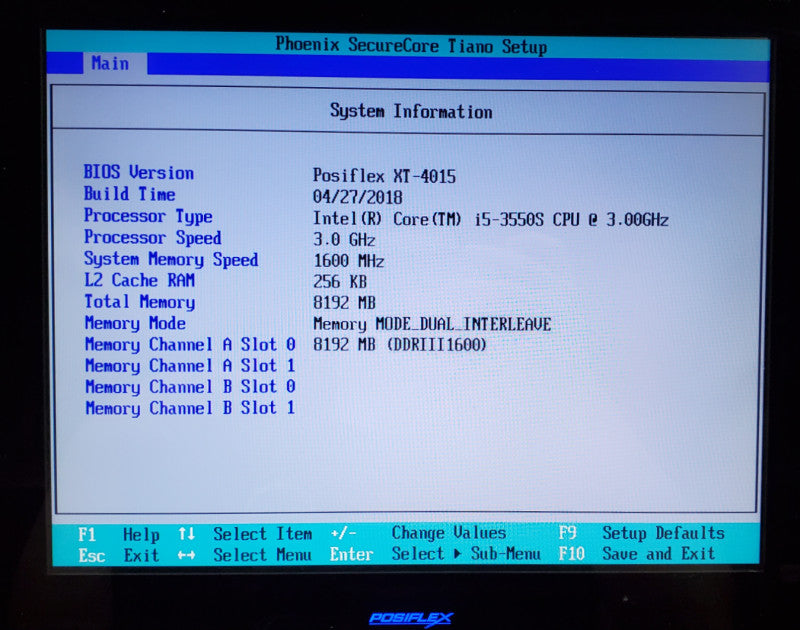
Task: Click the Phoenix SecureCore Tiano Setup title
Action: (411, 45)
